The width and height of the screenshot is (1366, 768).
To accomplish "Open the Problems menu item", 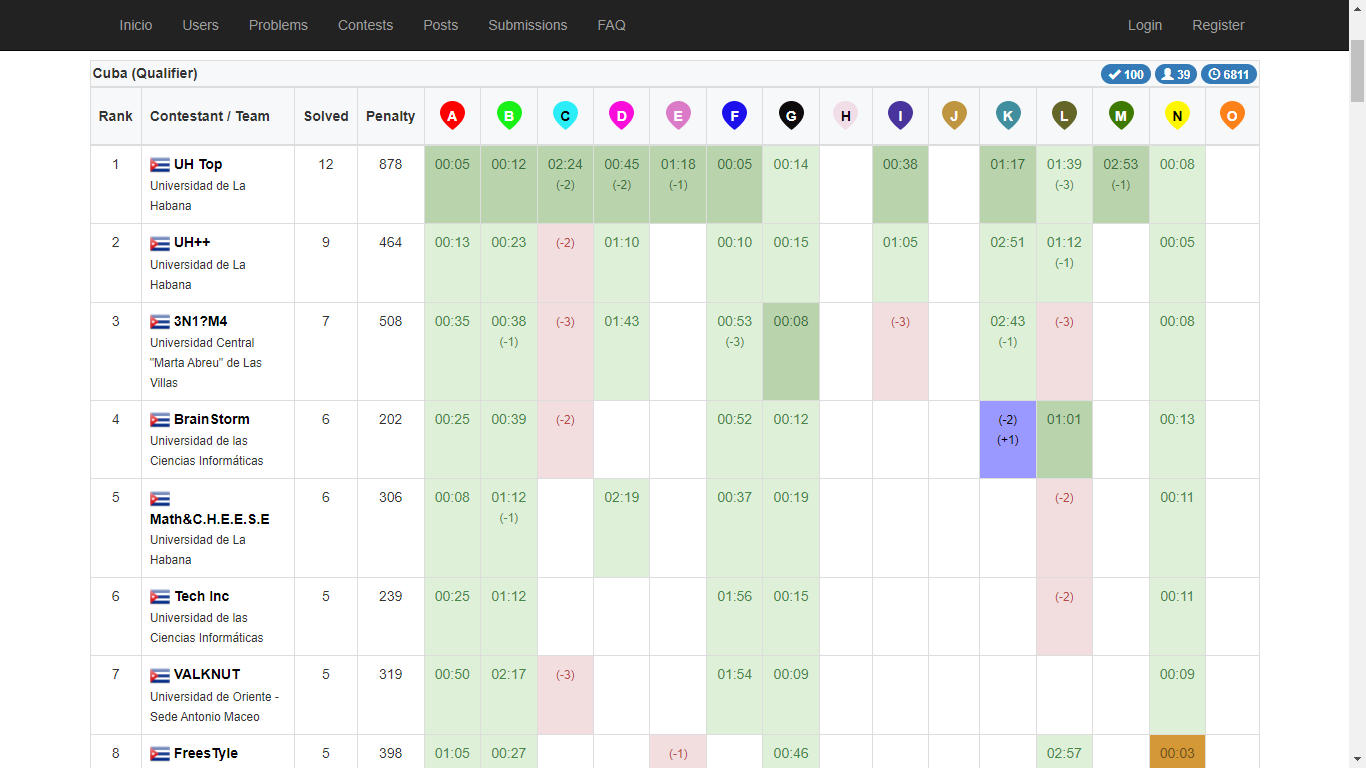I will click(278, 25).
